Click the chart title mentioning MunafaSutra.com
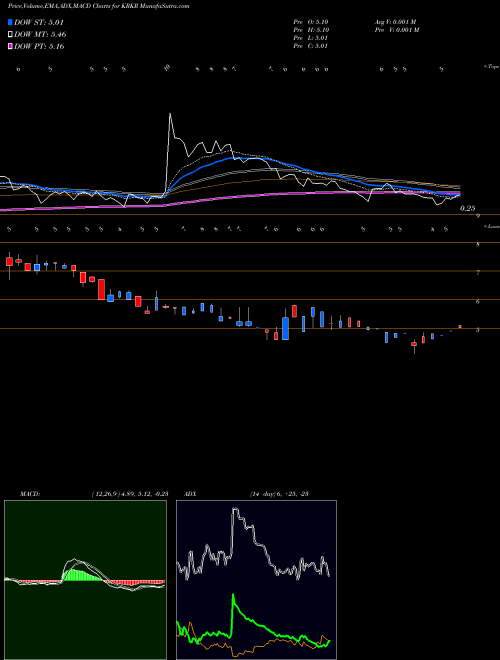 (98, 6)
